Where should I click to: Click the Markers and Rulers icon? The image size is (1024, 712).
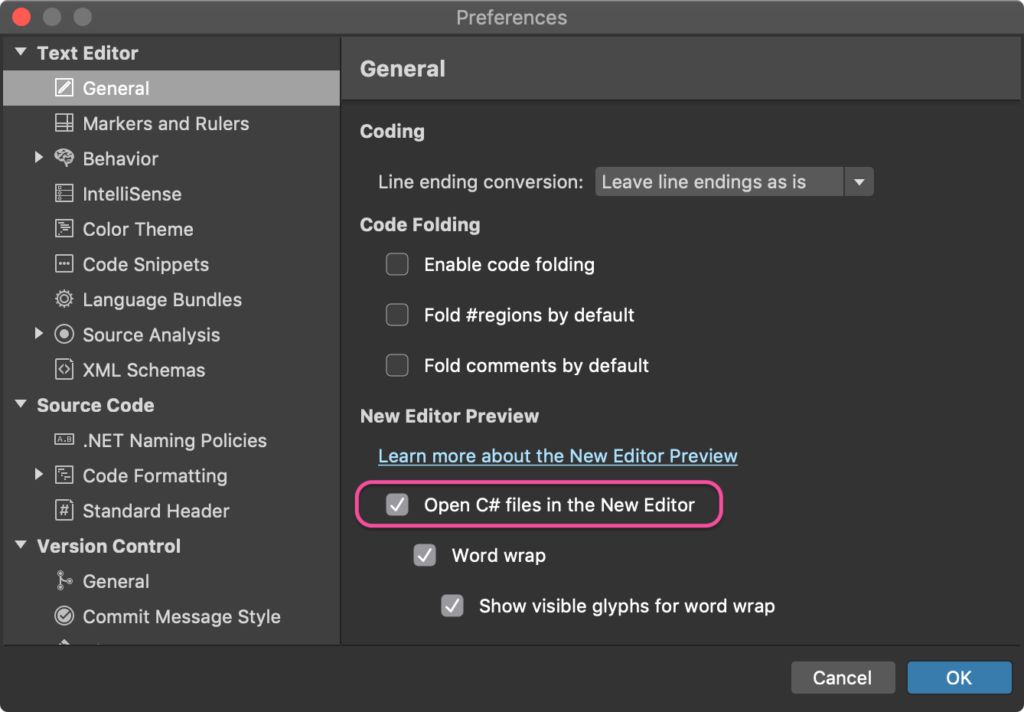tap(64, 124)
